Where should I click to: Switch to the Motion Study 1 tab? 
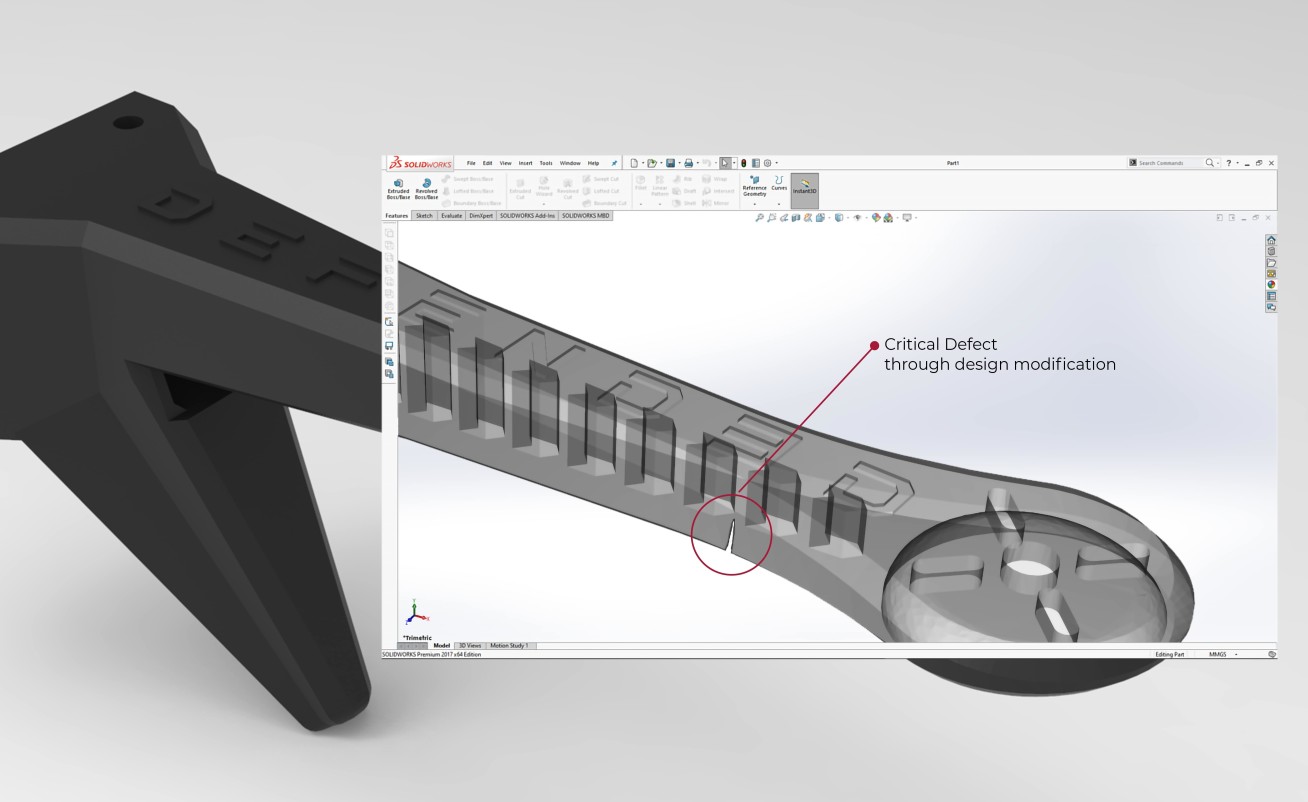click(511, 646)
